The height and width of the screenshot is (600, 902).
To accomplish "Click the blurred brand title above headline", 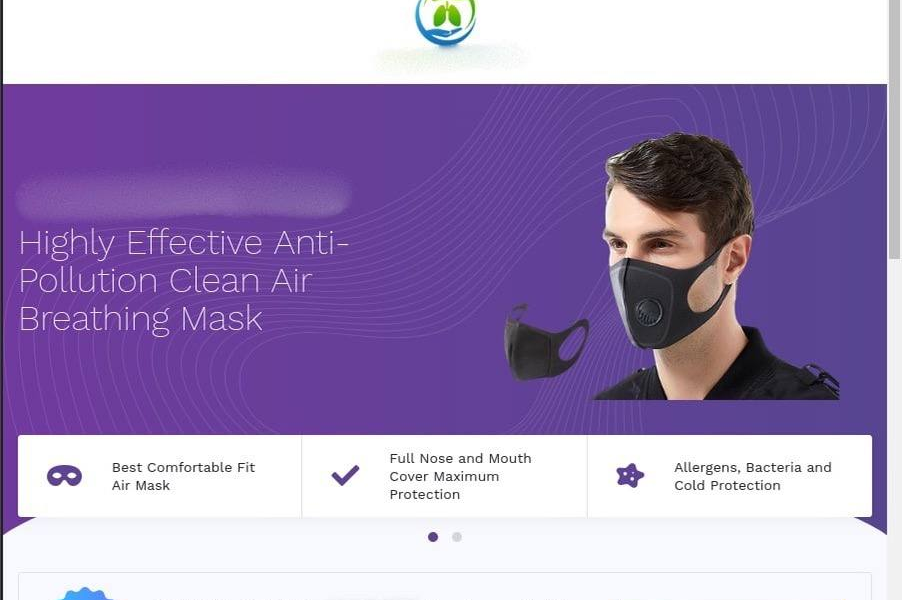I will (x=183, y=194).
